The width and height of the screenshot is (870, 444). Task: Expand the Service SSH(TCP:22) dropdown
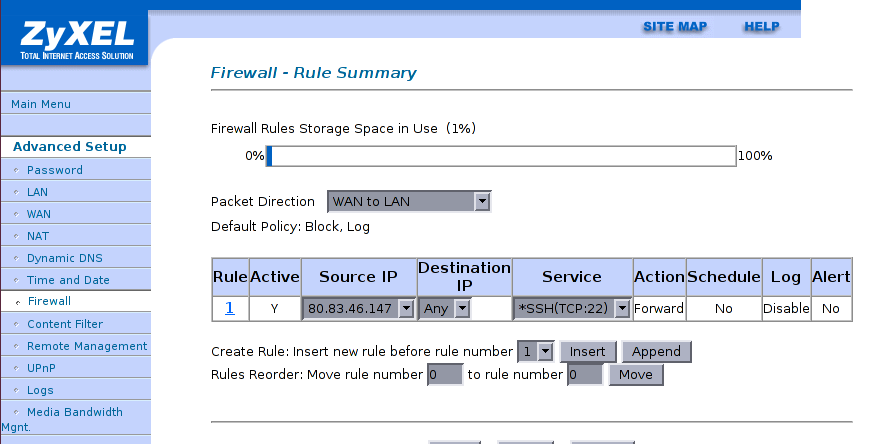572,309
